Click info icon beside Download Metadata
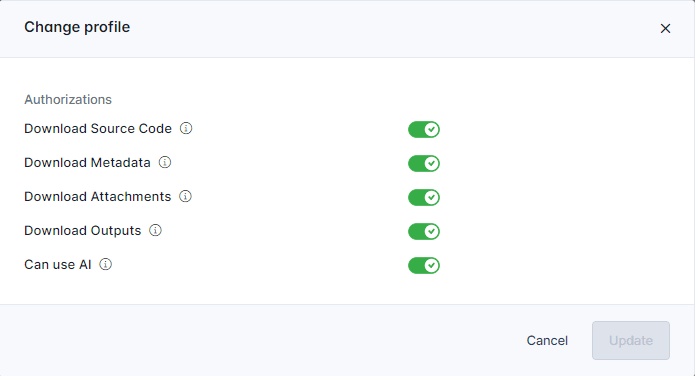Screen dimensions: 695x376 [x=165, y=162]
